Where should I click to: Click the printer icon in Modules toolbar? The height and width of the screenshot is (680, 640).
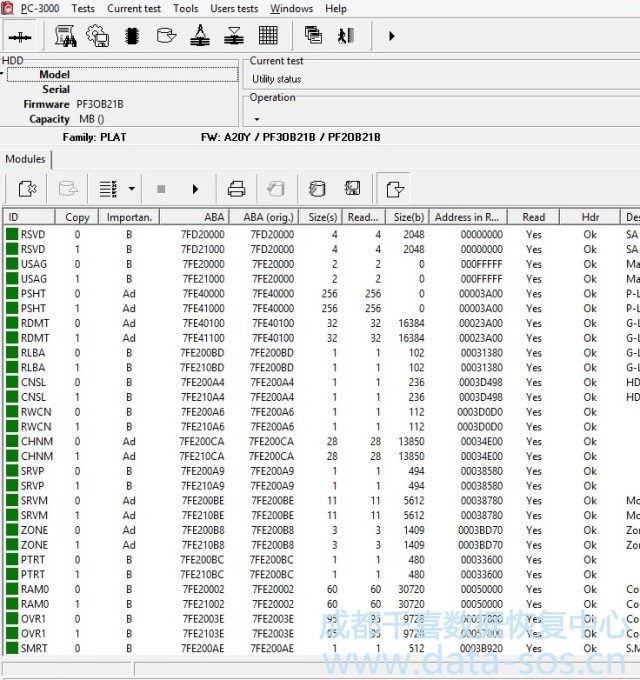click(236, 188)
